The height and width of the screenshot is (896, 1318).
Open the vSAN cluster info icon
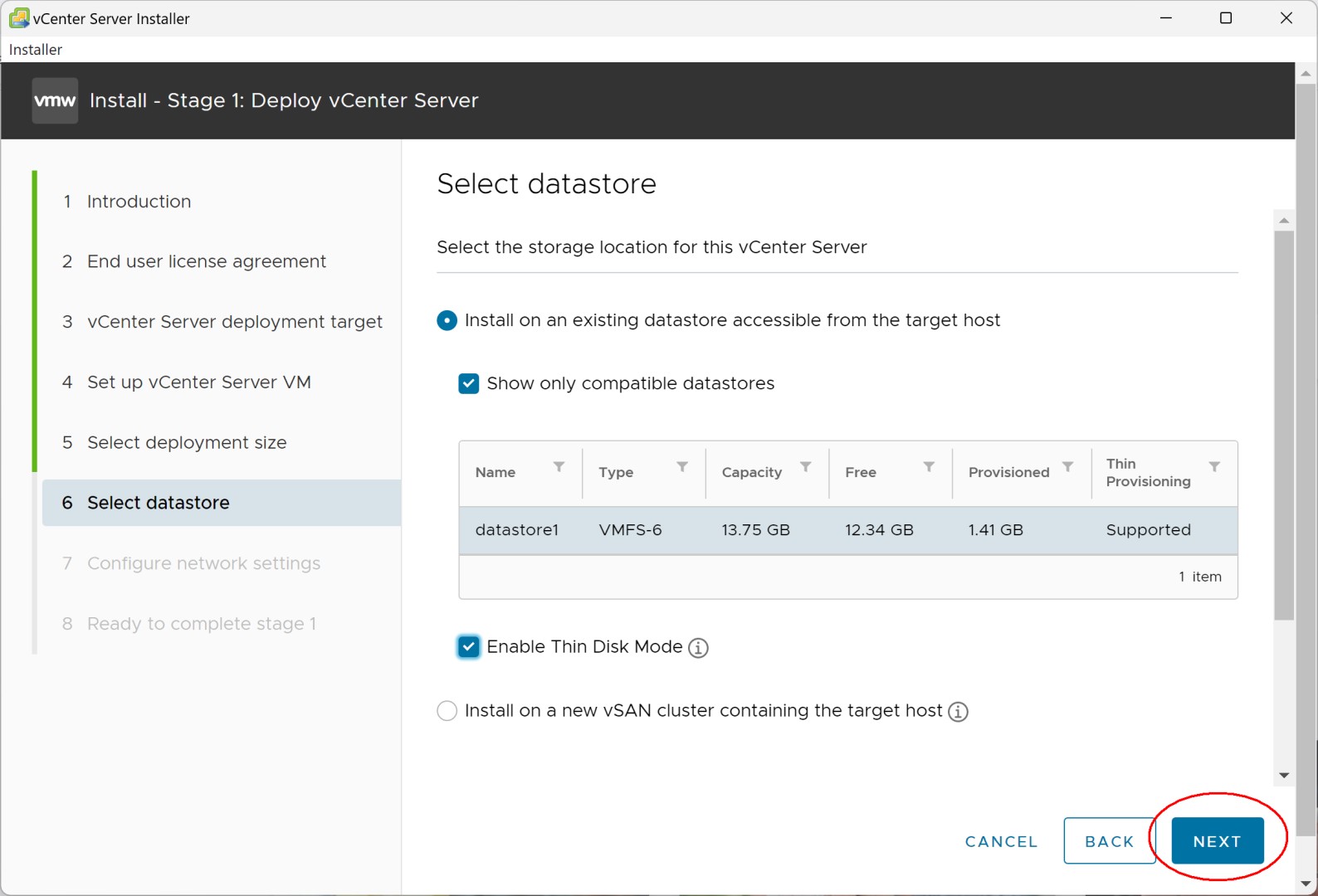point(958,712)
